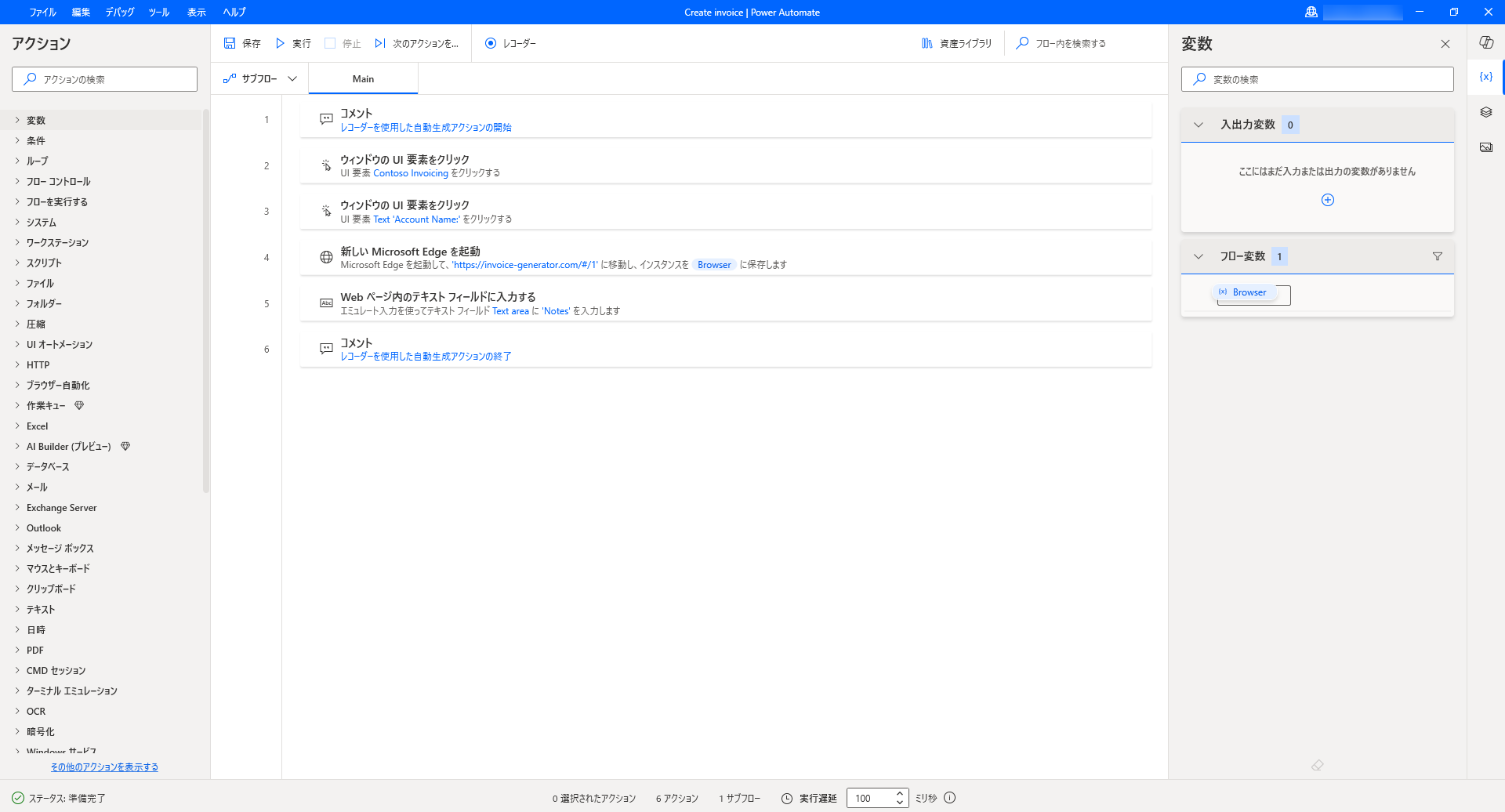Click the run delay value field 100

(x=870, y=798)
